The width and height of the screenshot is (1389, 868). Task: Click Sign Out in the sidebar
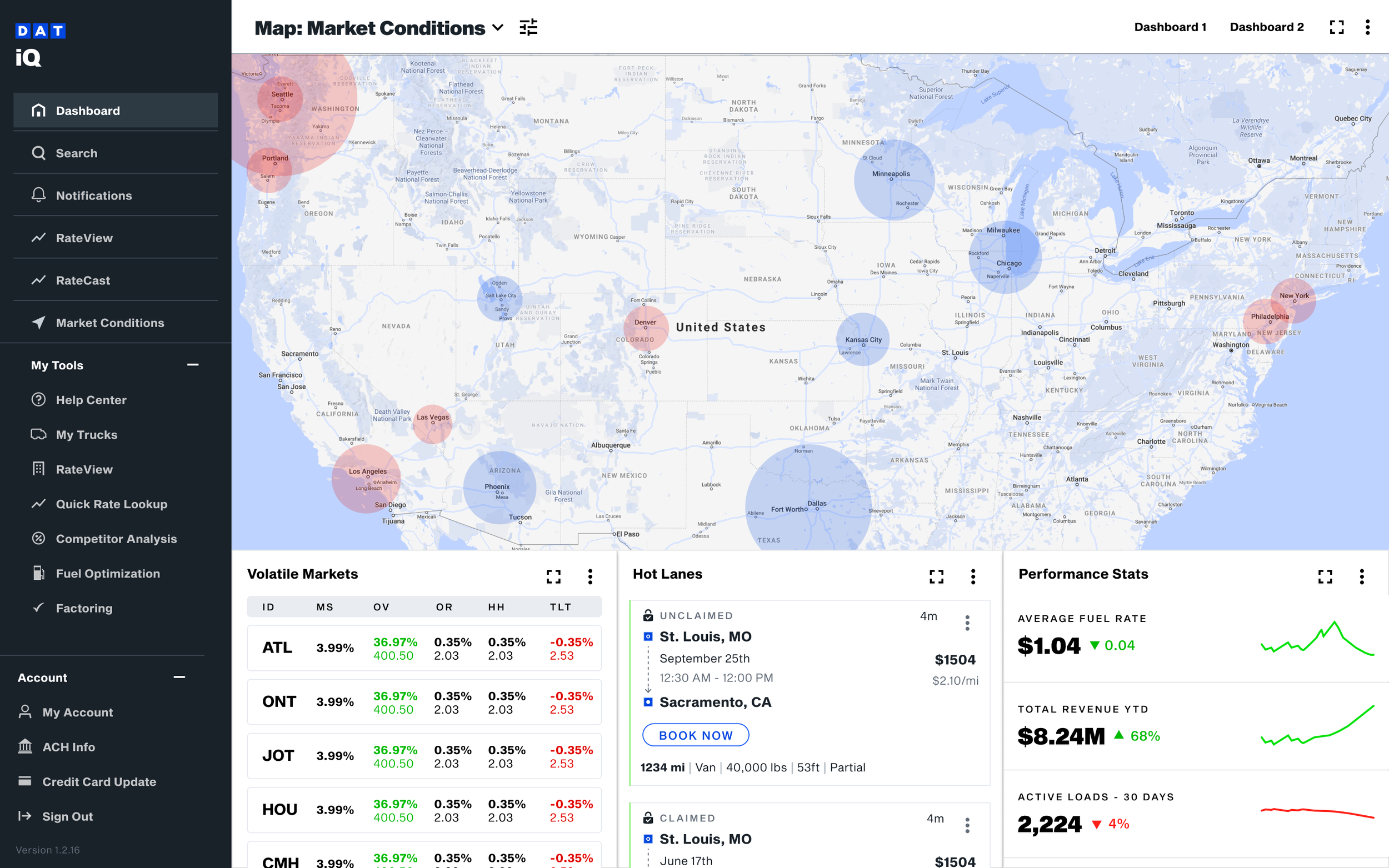(67, 816)
